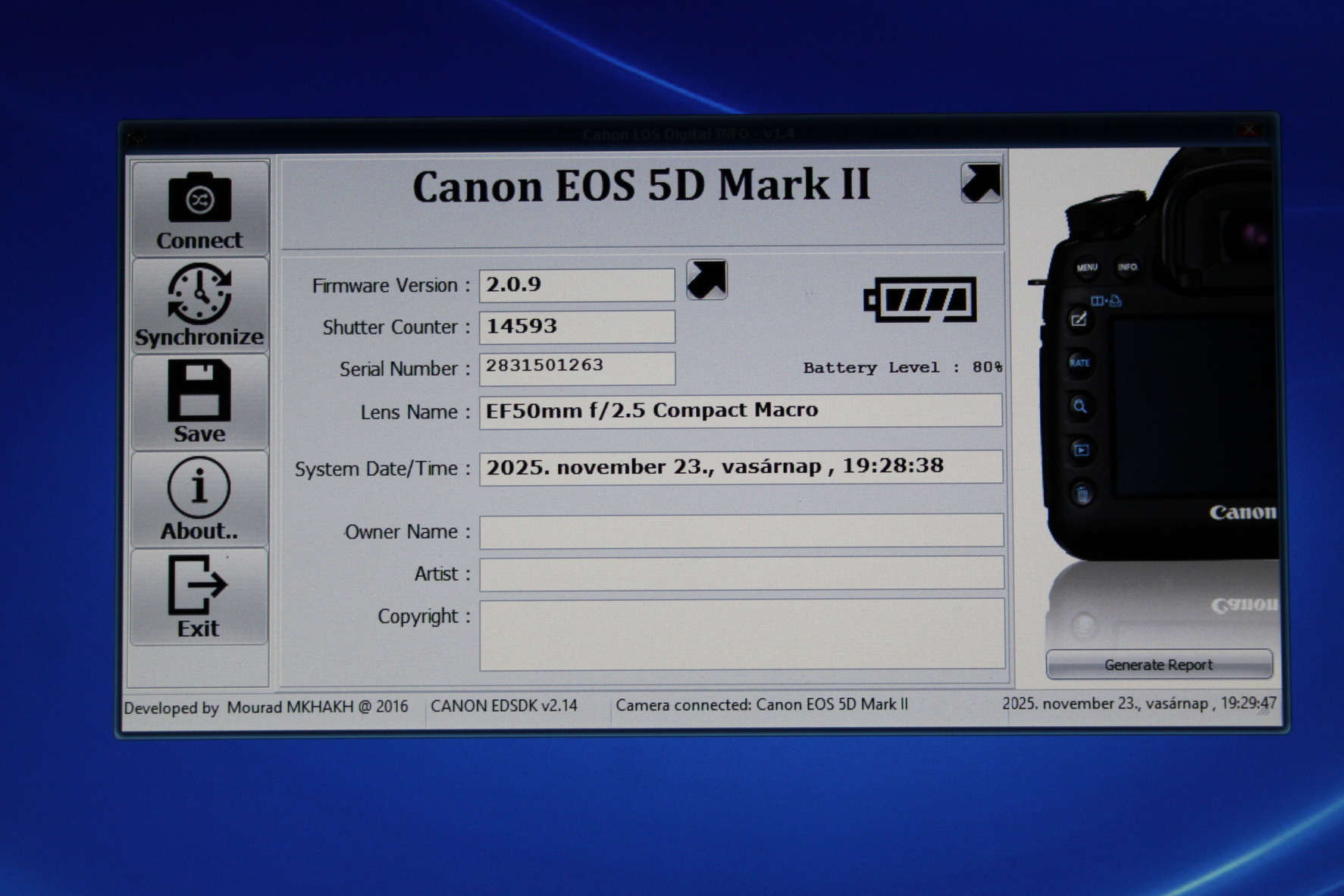Click the Serial Number field
This screenshot has width=1344, height=896.
[x=577, y=368]
